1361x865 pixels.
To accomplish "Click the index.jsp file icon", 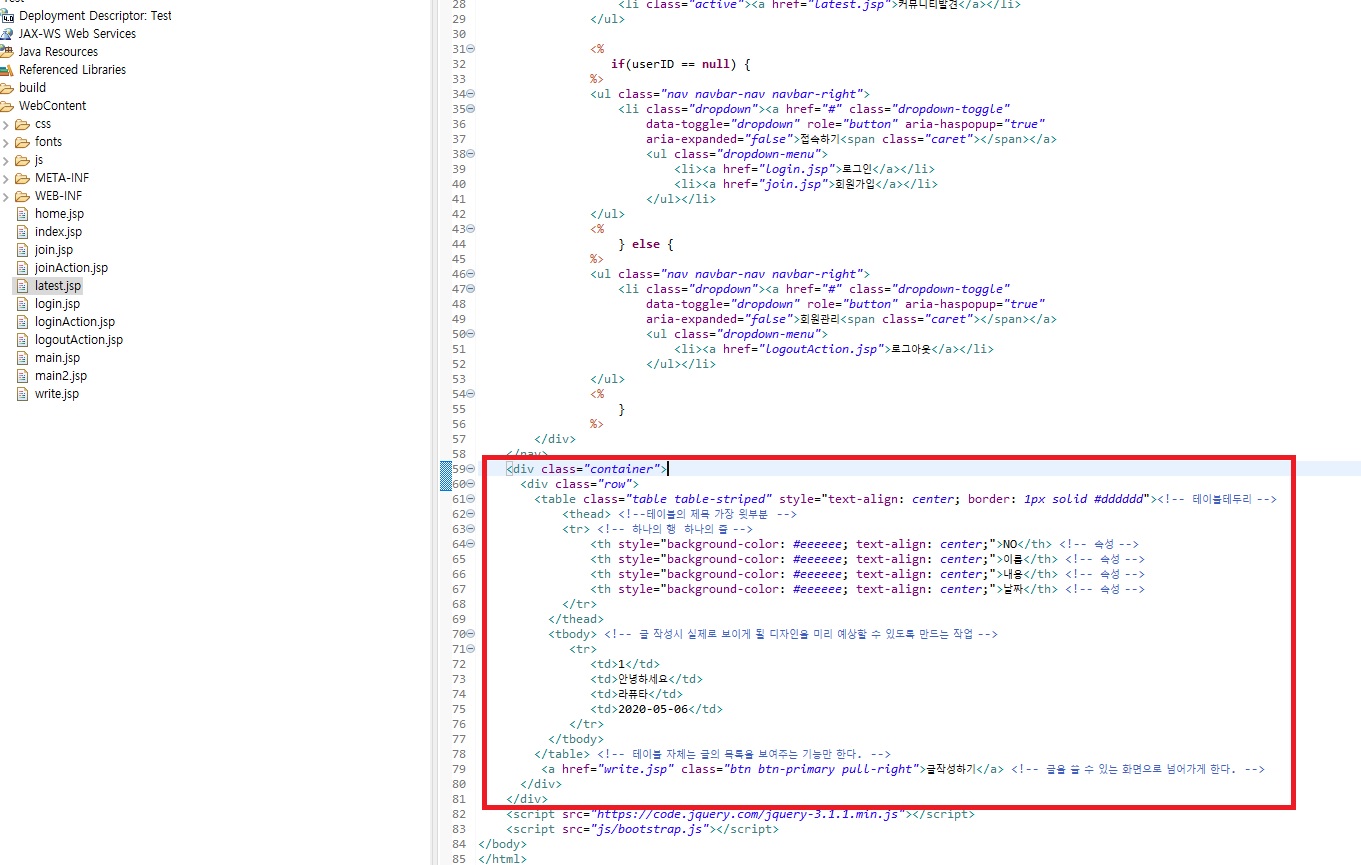I will tap(24, 232).
